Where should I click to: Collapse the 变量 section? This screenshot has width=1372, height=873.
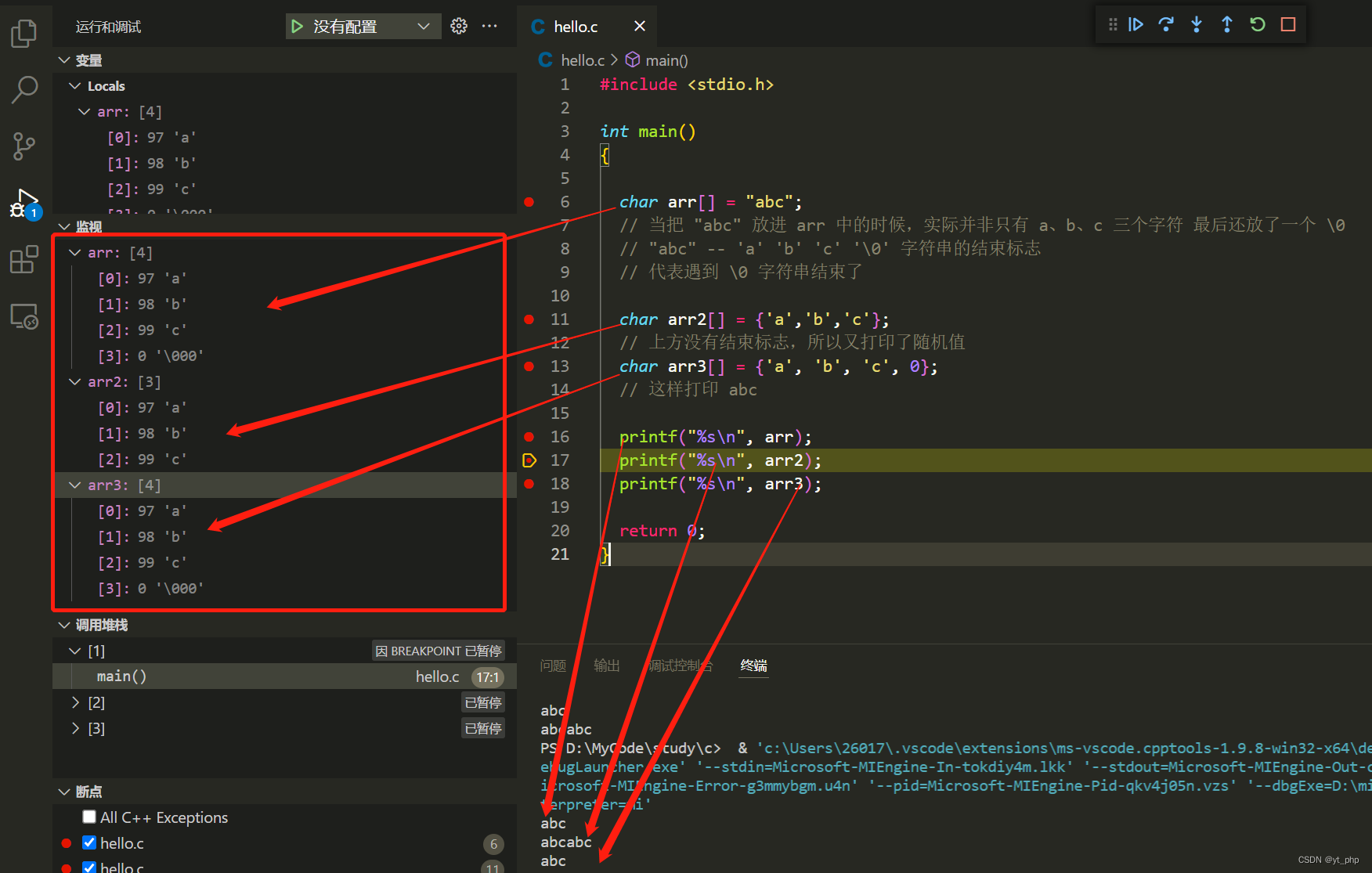click(64, 60)
